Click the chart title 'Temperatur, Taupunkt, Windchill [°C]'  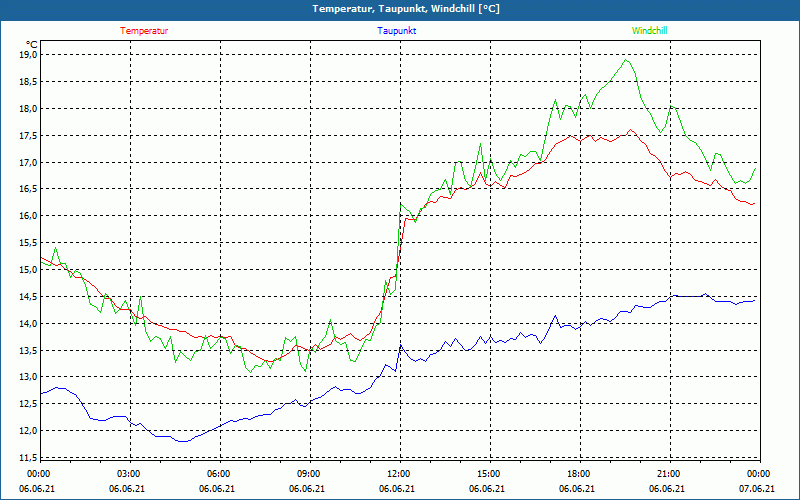point(406,9)
